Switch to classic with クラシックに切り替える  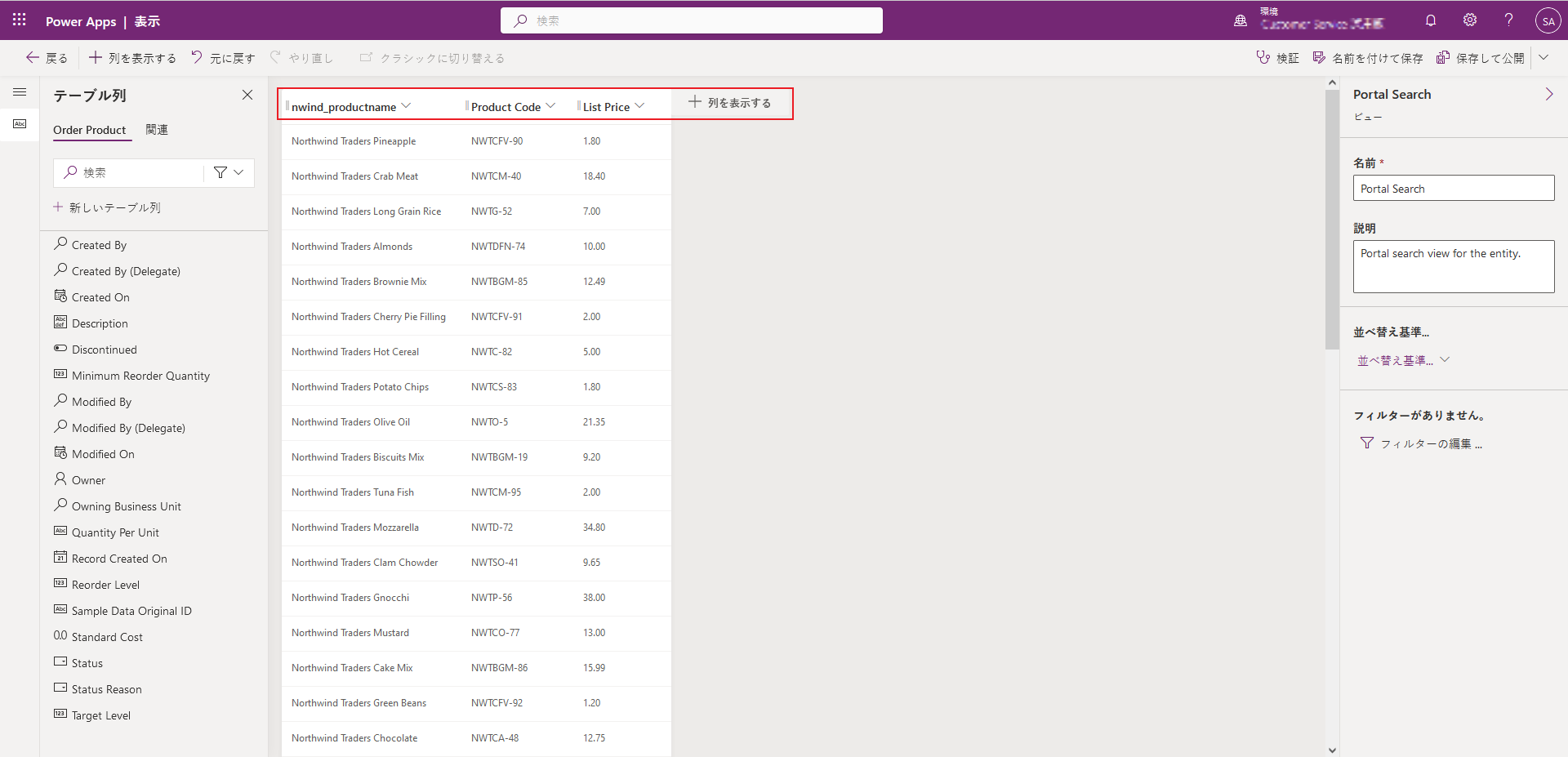coord(432,58)
